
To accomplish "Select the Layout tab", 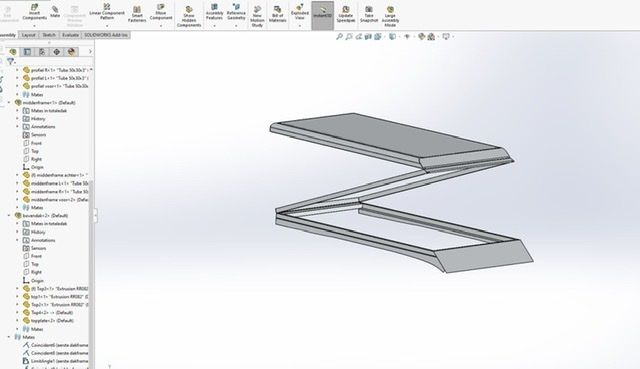I will coord(29,35).
